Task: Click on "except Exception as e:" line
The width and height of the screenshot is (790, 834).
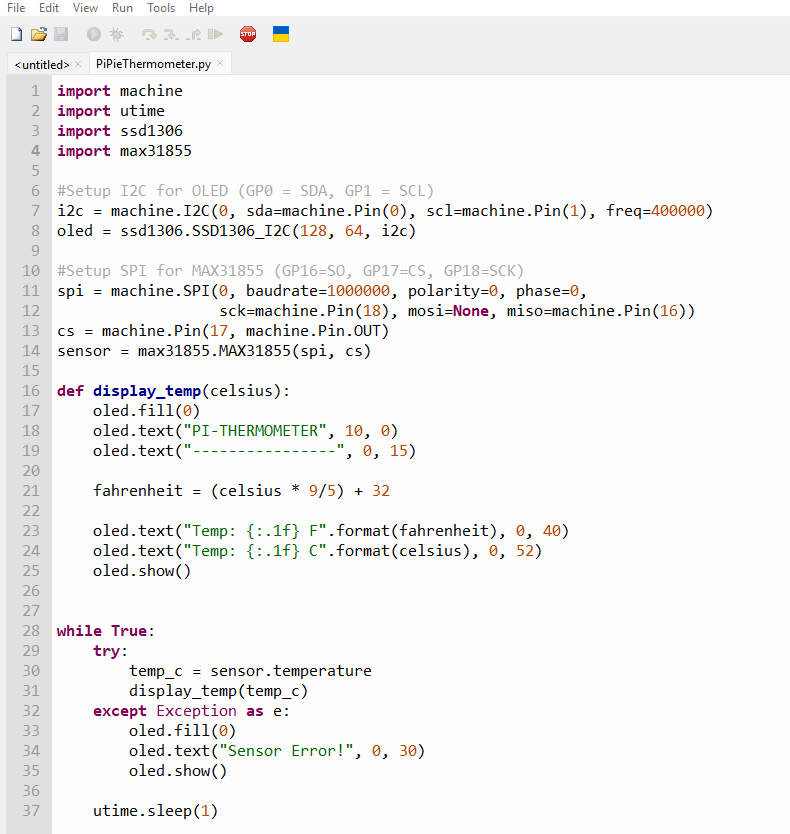Action: [x=192, y=711]
